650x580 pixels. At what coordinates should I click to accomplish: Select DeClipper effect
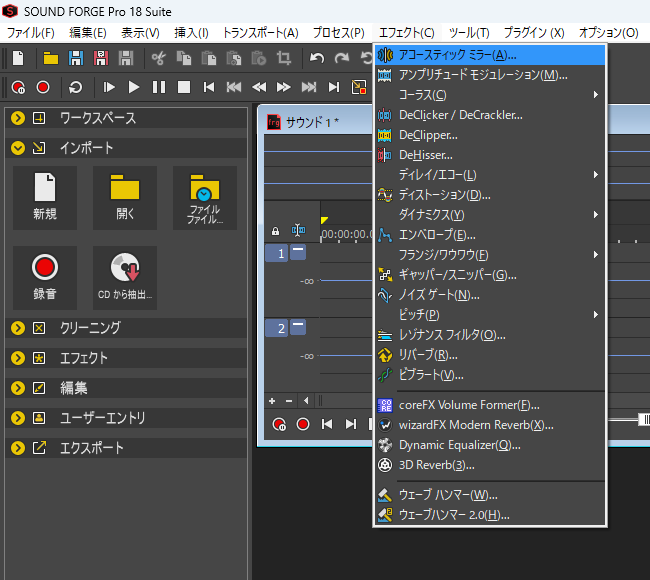(490, 135)
